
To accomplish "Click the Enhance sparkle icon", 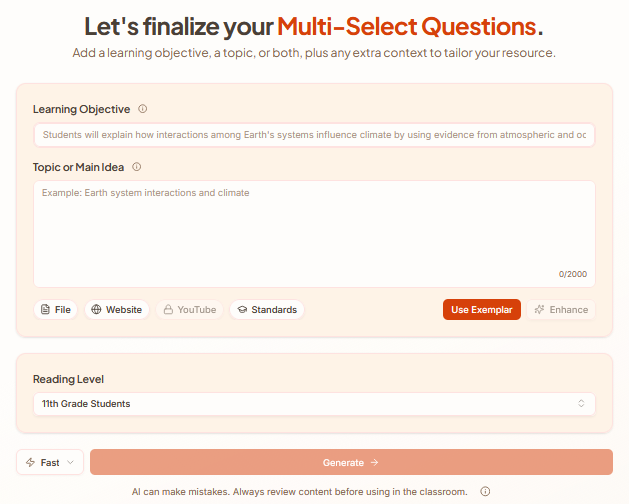I will (539, 310).
